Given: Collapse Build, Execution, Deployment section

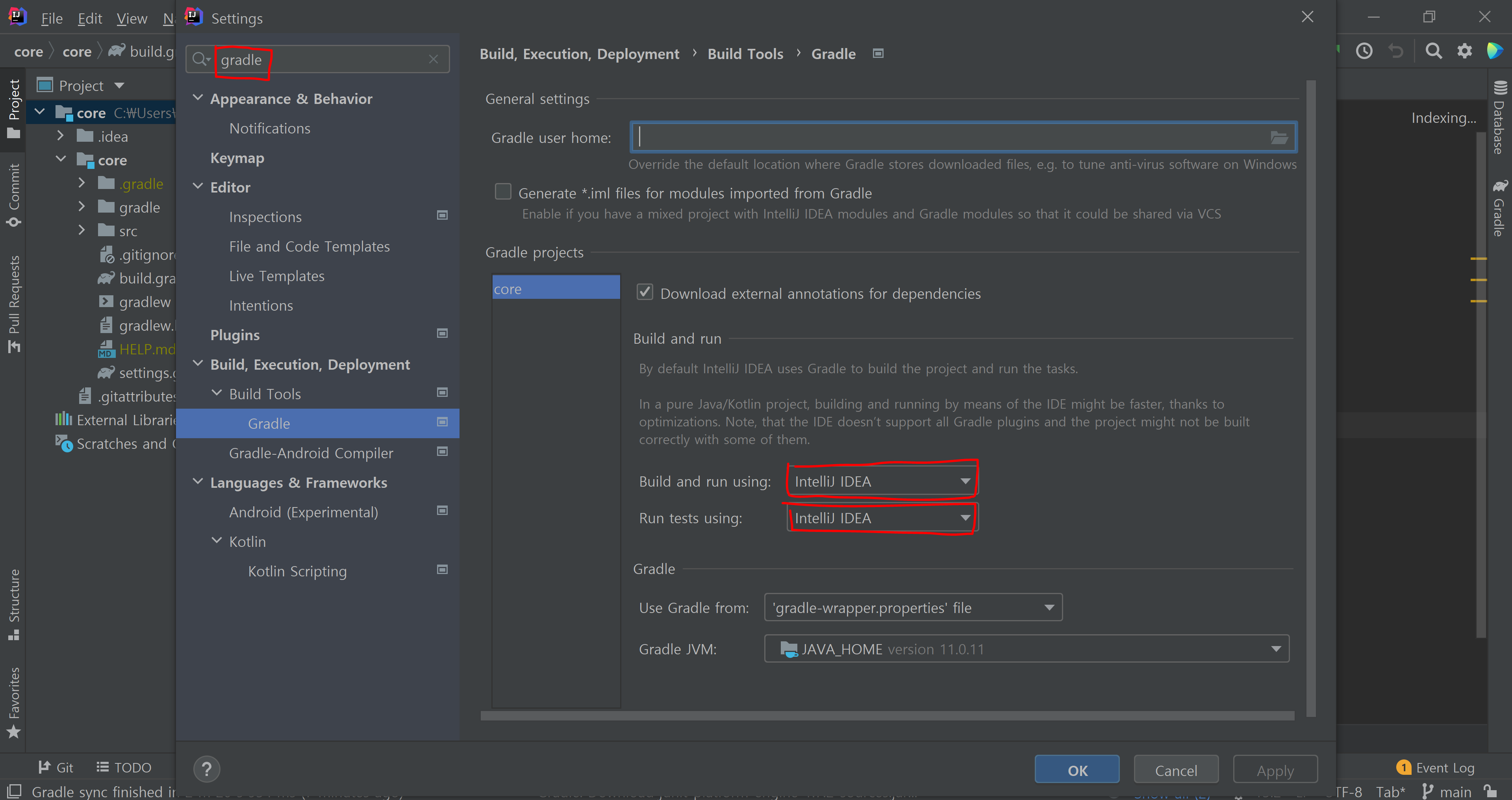Looking at the screenshot, I should [198, 363].
